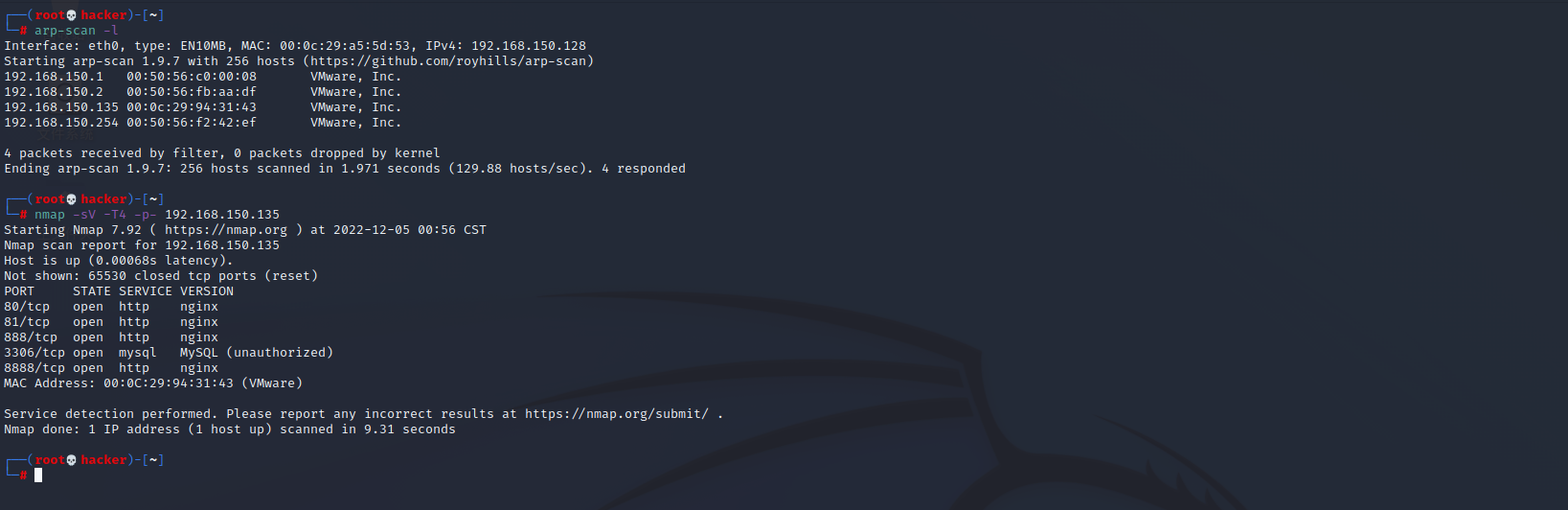Viewport: 1568px width, 510px height.
Task: Click the 3306/tcp mysql port entry
Action: [x=169, y=353]
